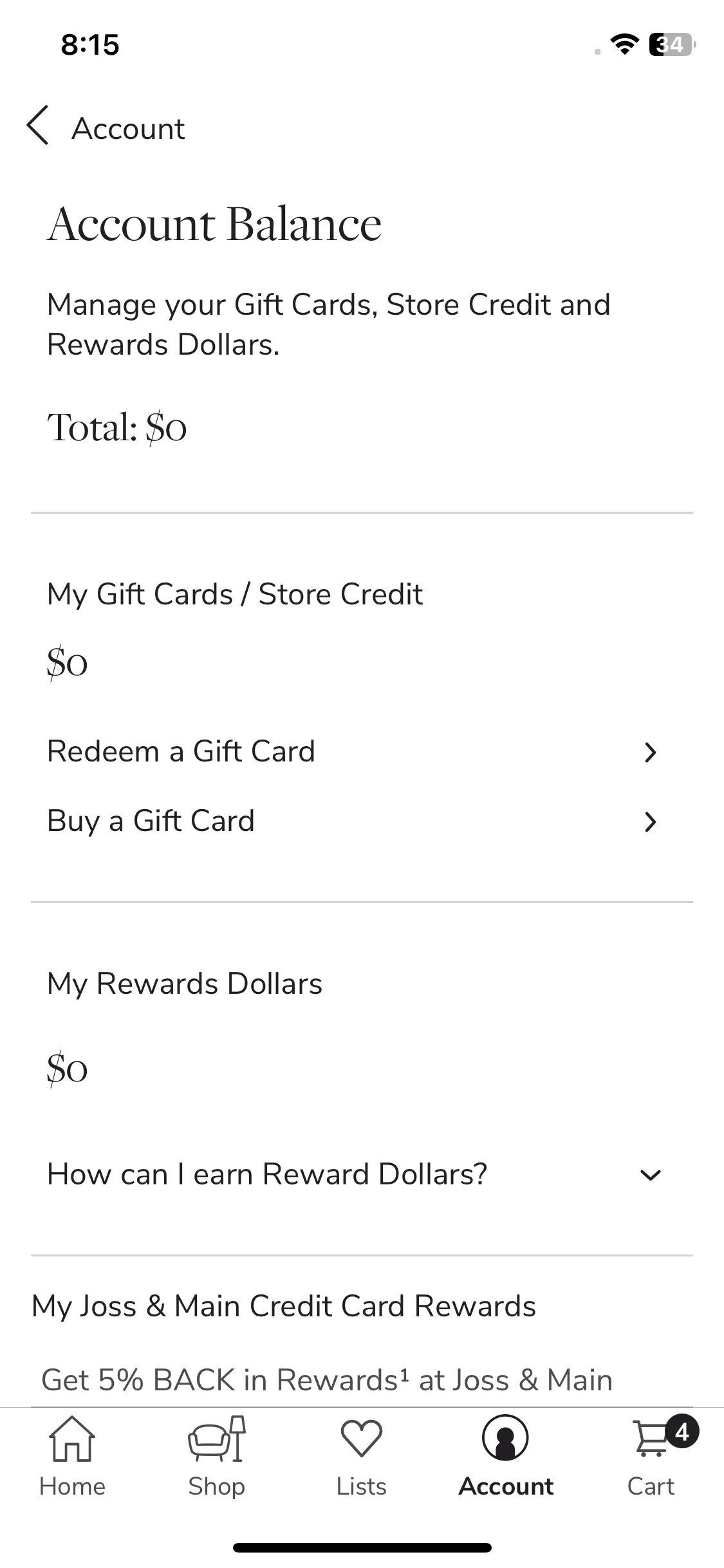Go back via the Account label
Viewport: 724px width, 1568px height.
pos(128,128)
